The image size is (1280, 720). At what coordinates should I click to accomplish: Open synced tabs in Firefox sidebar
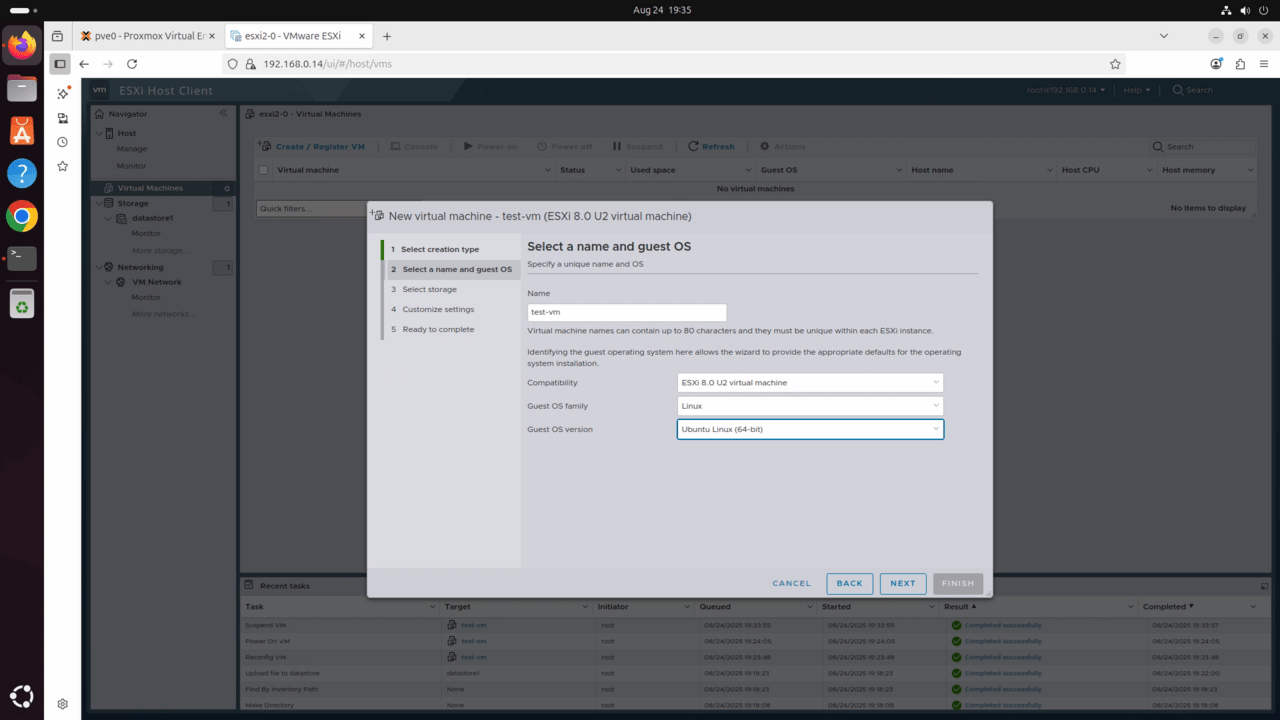pos(62,118)
